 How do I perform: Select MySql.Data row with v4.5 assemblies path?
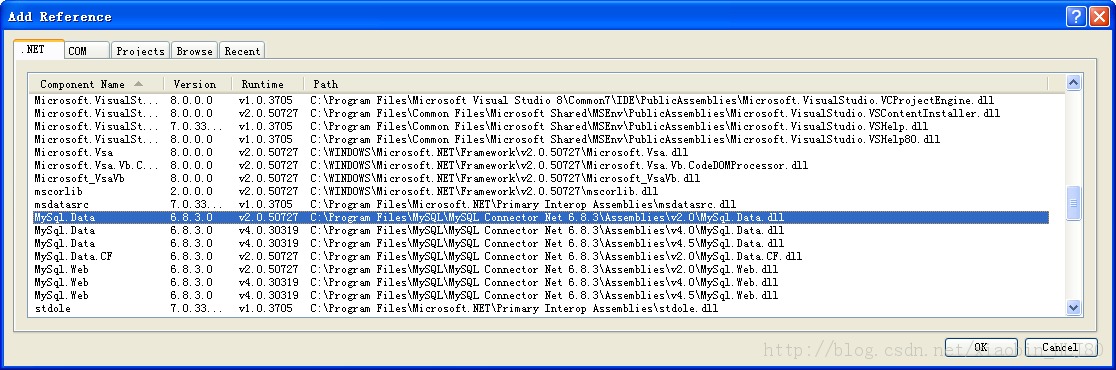(541, 243)
